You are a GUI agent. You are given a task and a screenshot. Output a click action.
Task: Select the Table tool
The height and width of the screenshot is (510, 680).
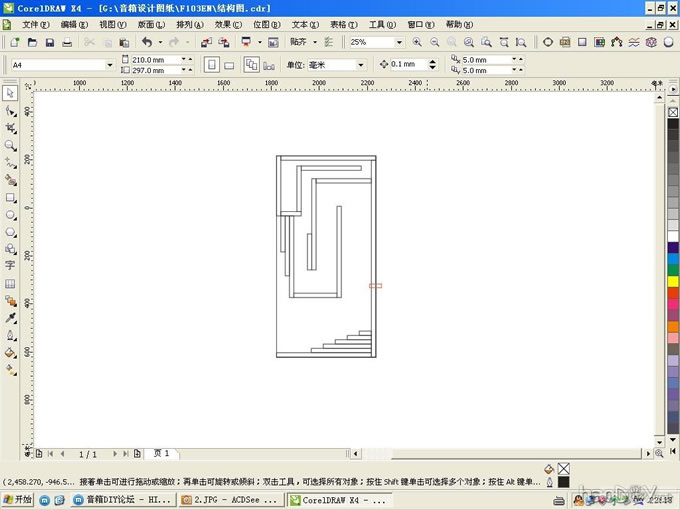pyautogui.click(x=11, y=284)
